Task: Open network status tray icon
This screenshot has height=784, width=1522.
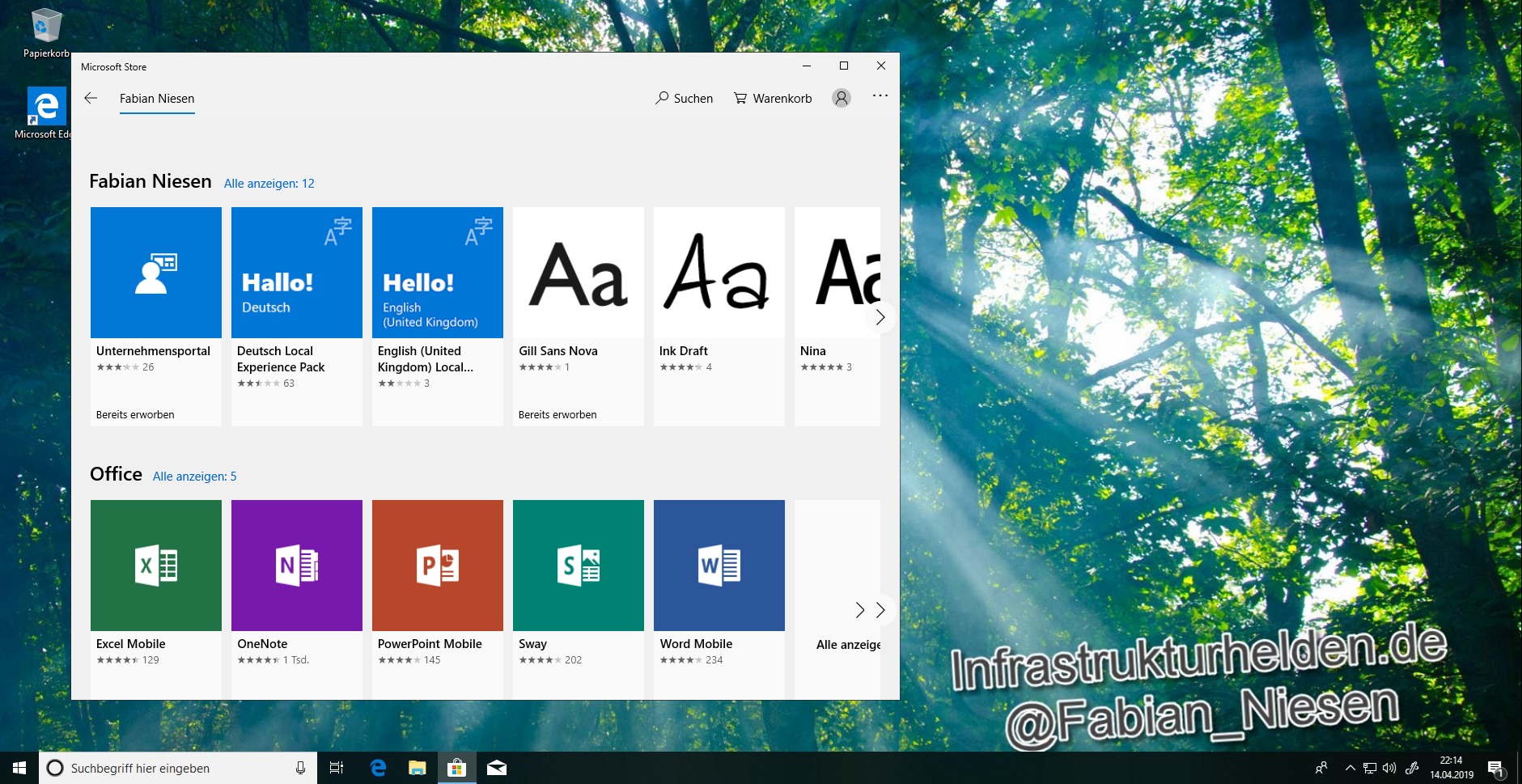Action: click(x=1370, y=768)
